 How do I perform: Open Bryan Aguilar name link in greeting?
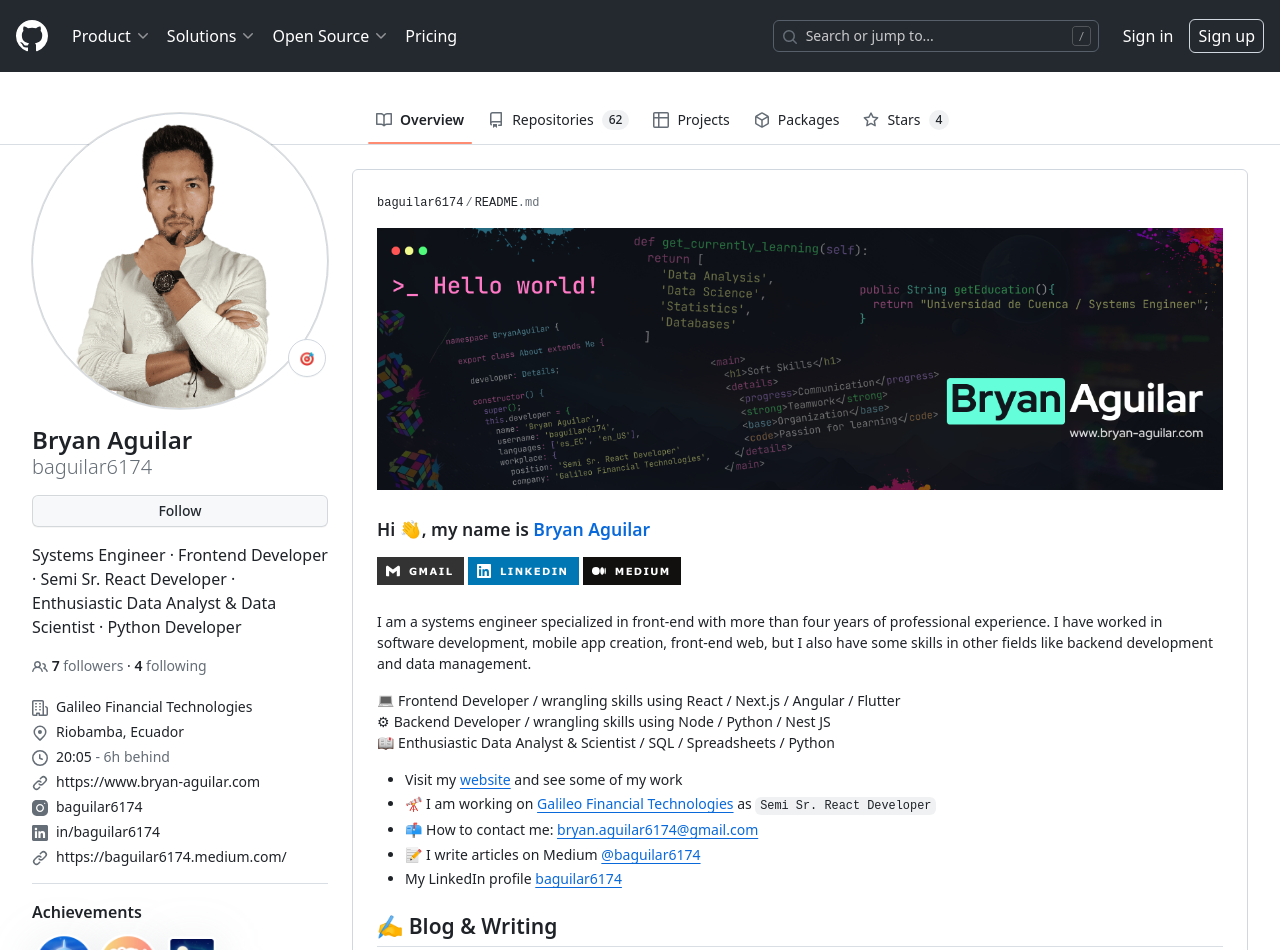(x=591, y=530)
